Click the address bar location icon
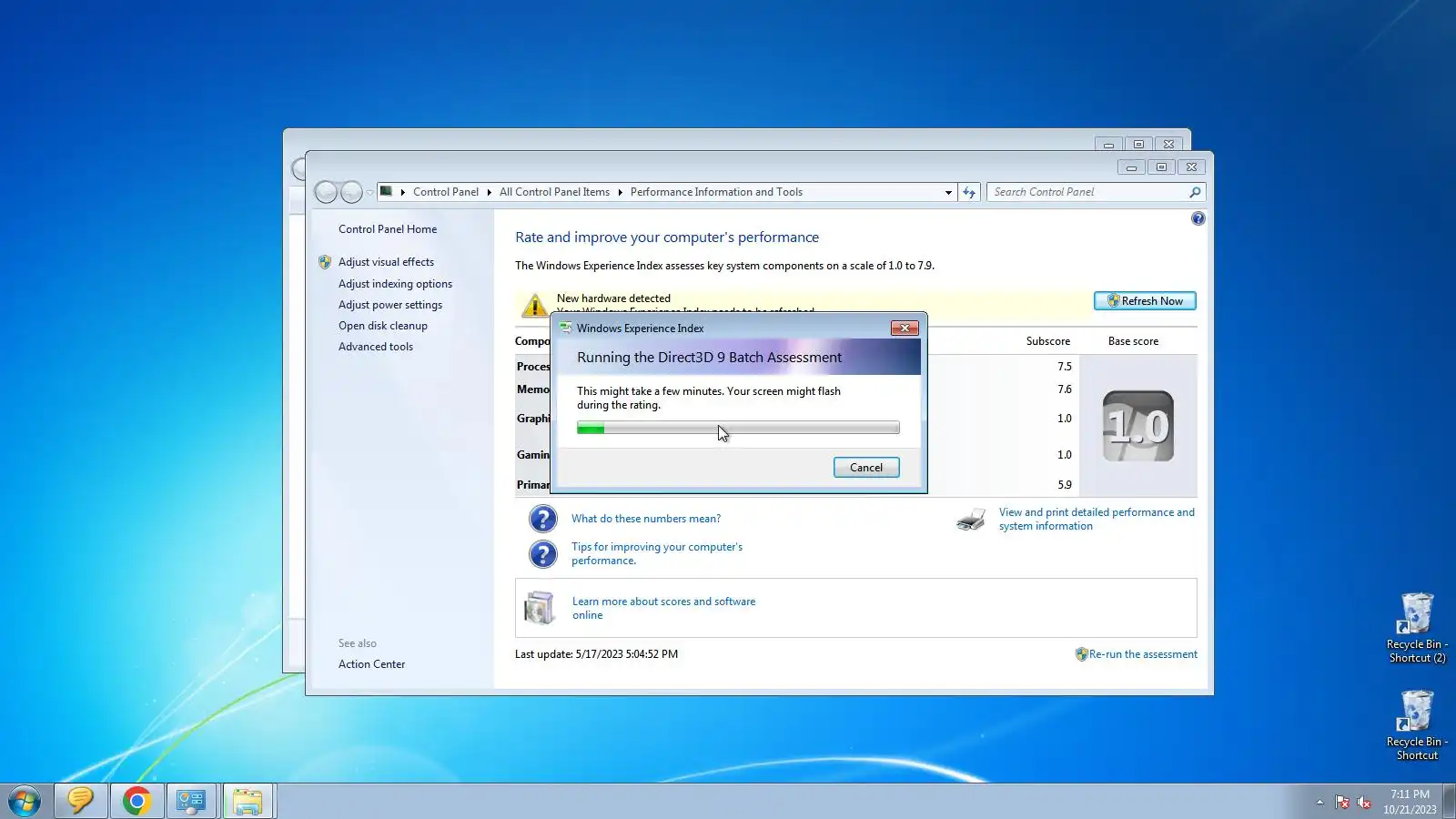1456x819 pixels. pos(387,191)
